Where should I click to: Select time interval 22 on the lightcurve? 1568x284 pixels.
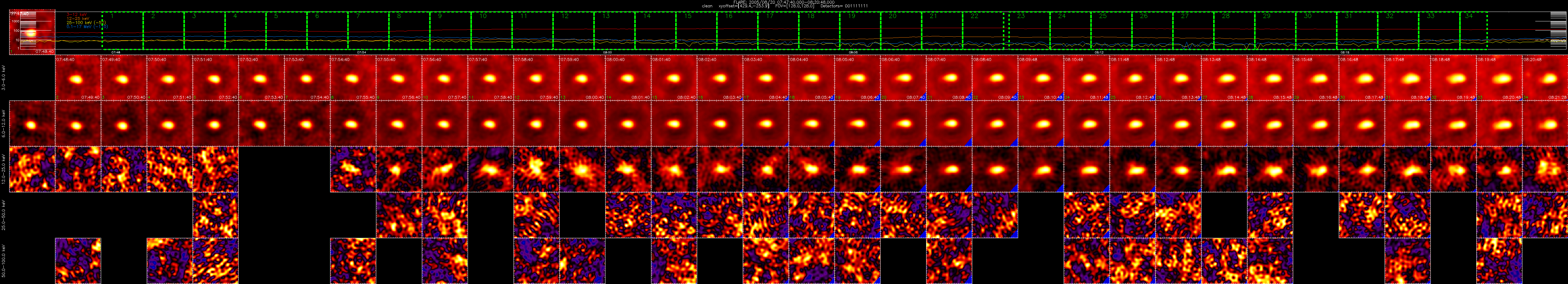point(983,31)
